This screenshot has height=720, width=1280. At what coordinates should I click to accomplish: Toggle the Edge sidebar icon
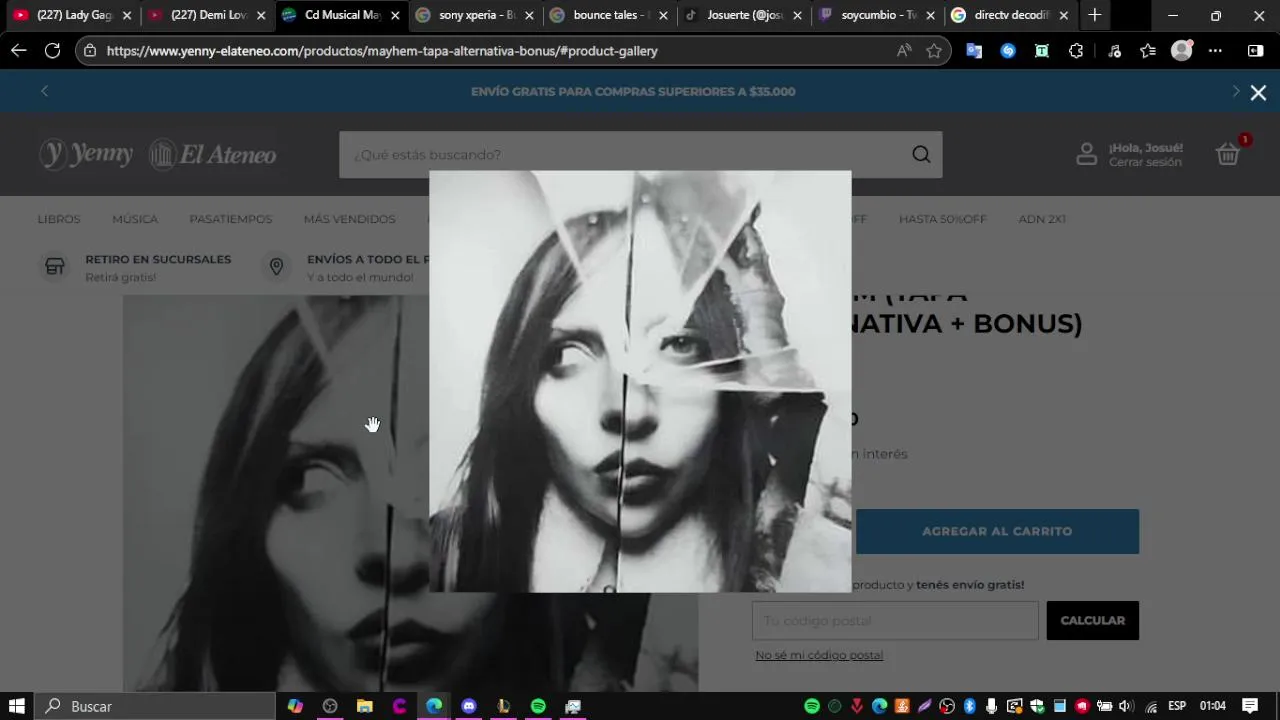tap(1256, 50)
